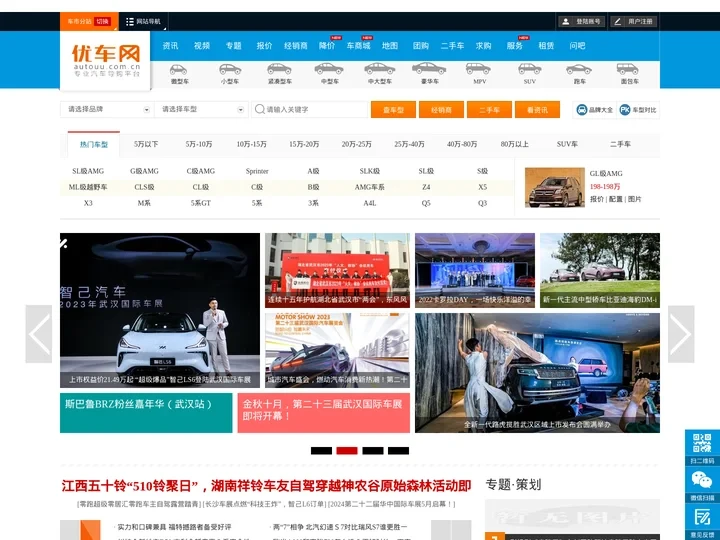Choose the 紧凑型车 car icon
The image size is (720, 540).
[x=279, y=69]
